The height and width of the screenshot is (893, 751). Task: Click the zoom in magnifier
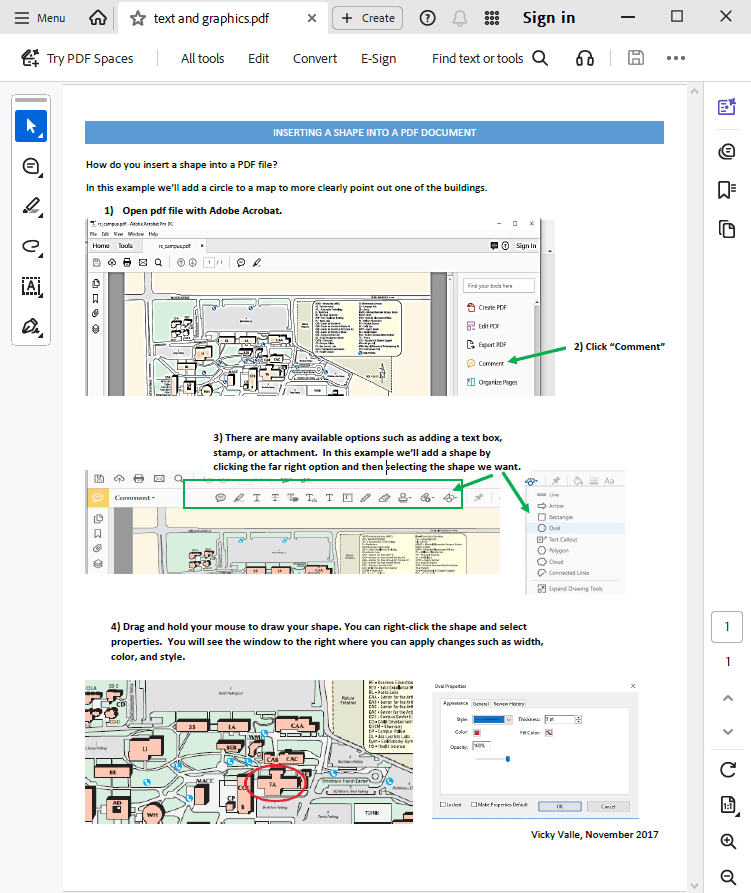[x=728, y=842]
